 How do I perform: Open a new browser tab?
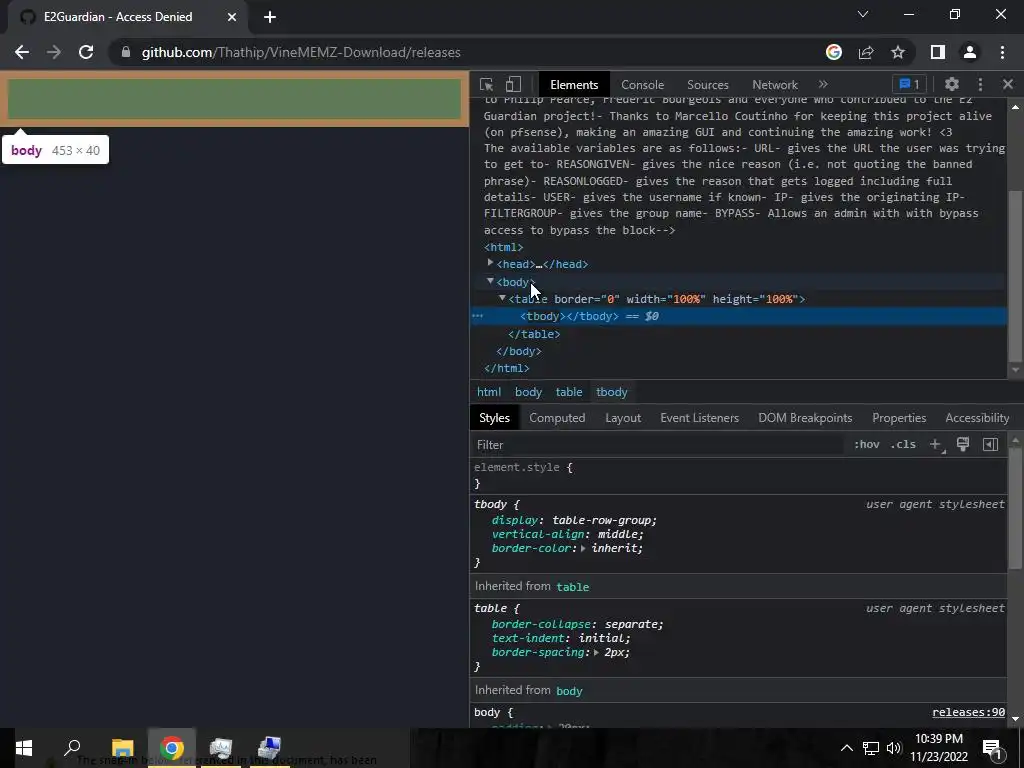pyautogui.click(x=270, y=17)
